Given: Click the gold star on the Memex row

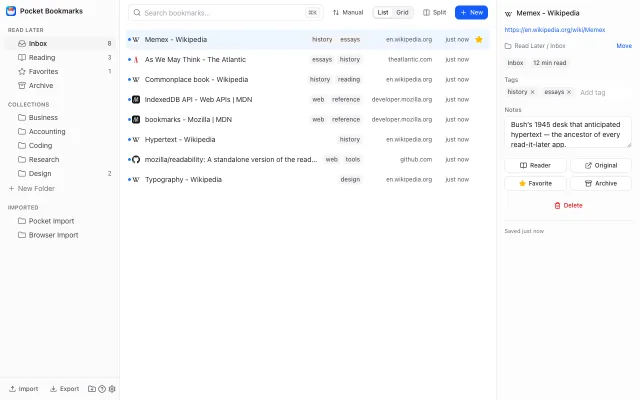Looking at the screenshot, I should click(x=479, y=40).
